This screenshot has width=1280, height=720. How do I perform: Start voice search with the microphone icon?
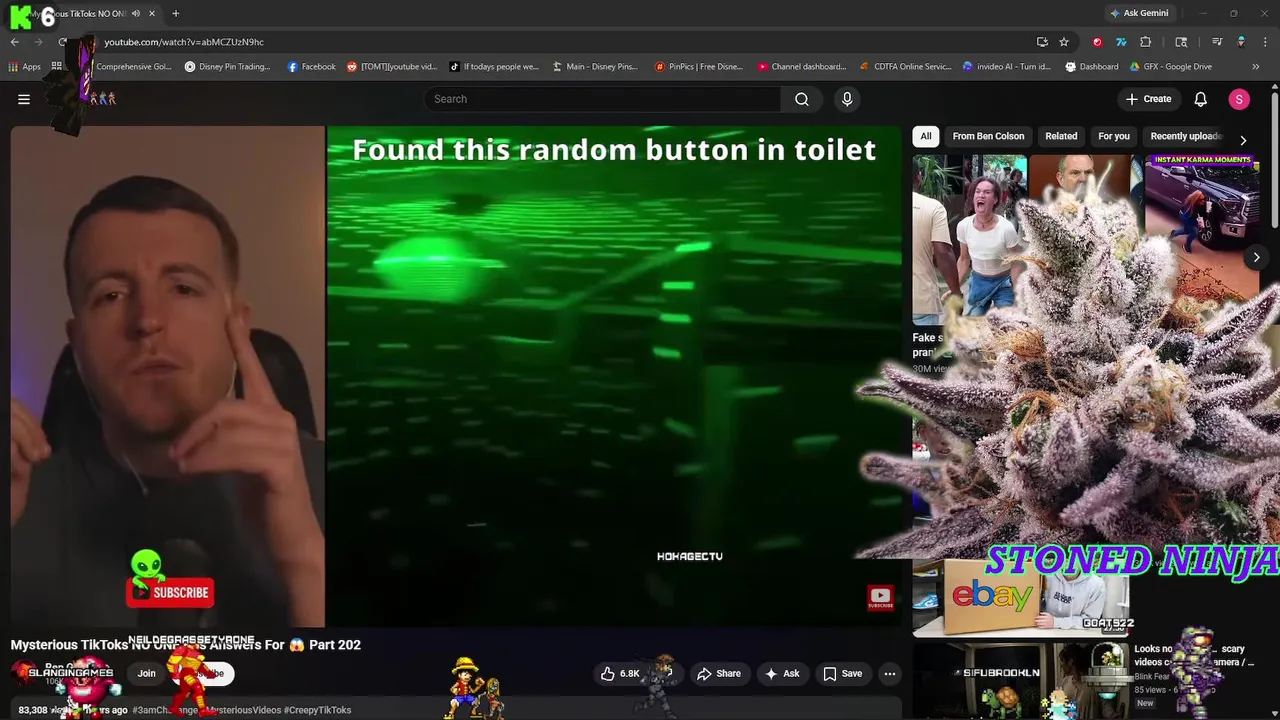tap(847, 99)
